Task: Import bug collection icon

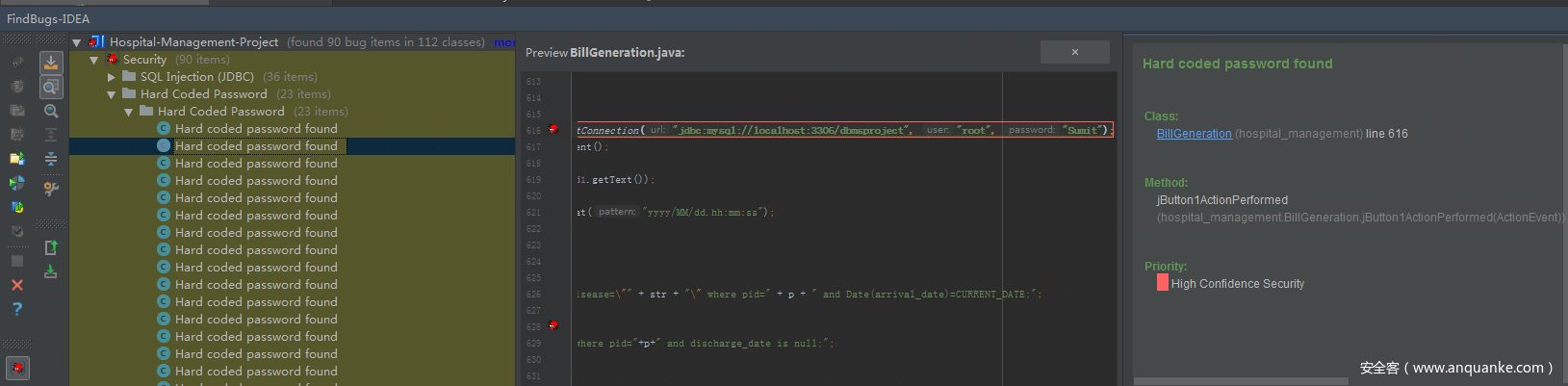Action: [51, 272]
